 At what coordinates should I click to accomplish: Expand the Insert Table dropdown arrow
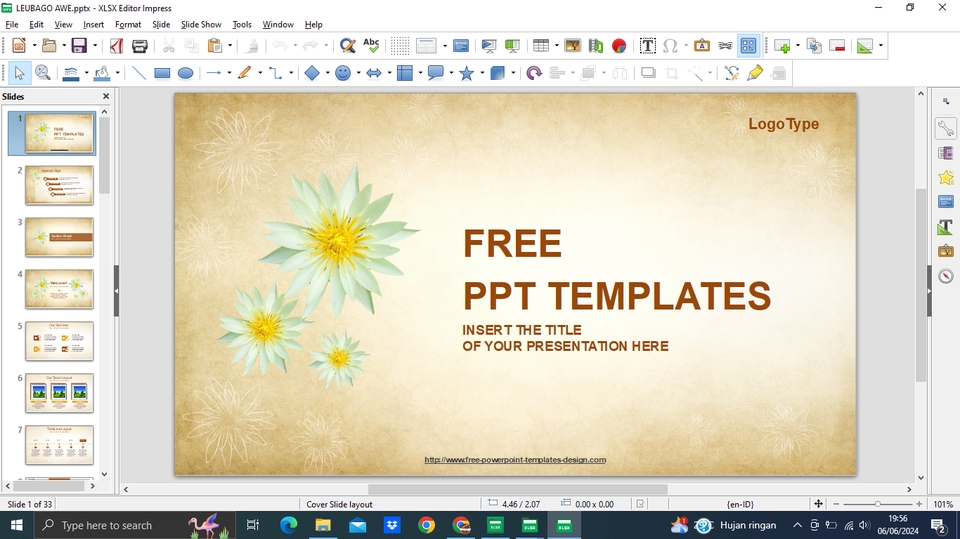click(x=557, y=46)
